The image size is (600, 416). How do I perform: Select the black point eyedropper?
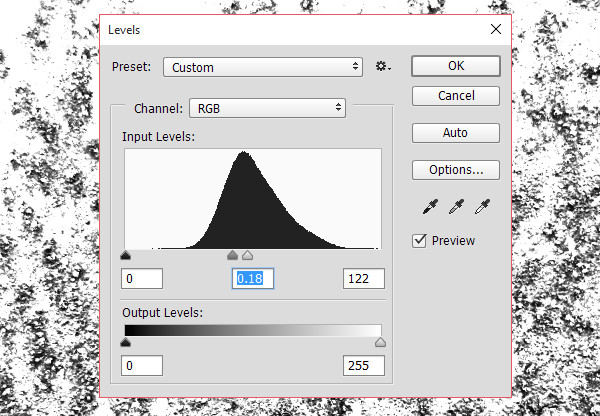pos(429,207)
